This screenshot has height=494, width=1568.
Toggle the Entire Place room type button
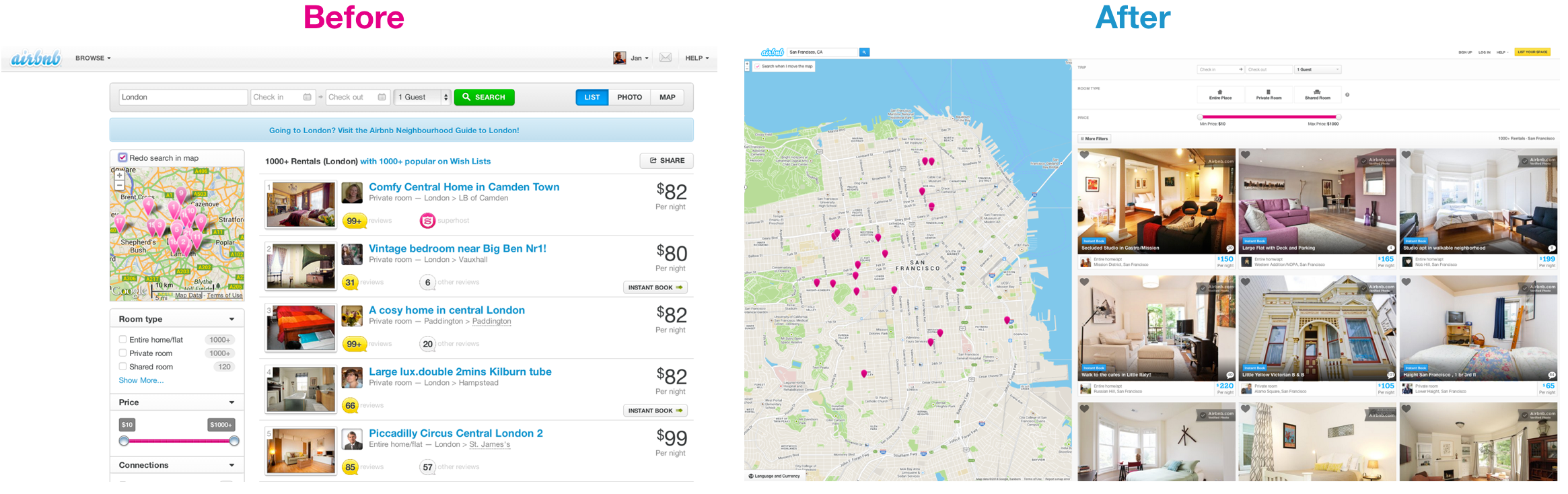point(1220,94)
